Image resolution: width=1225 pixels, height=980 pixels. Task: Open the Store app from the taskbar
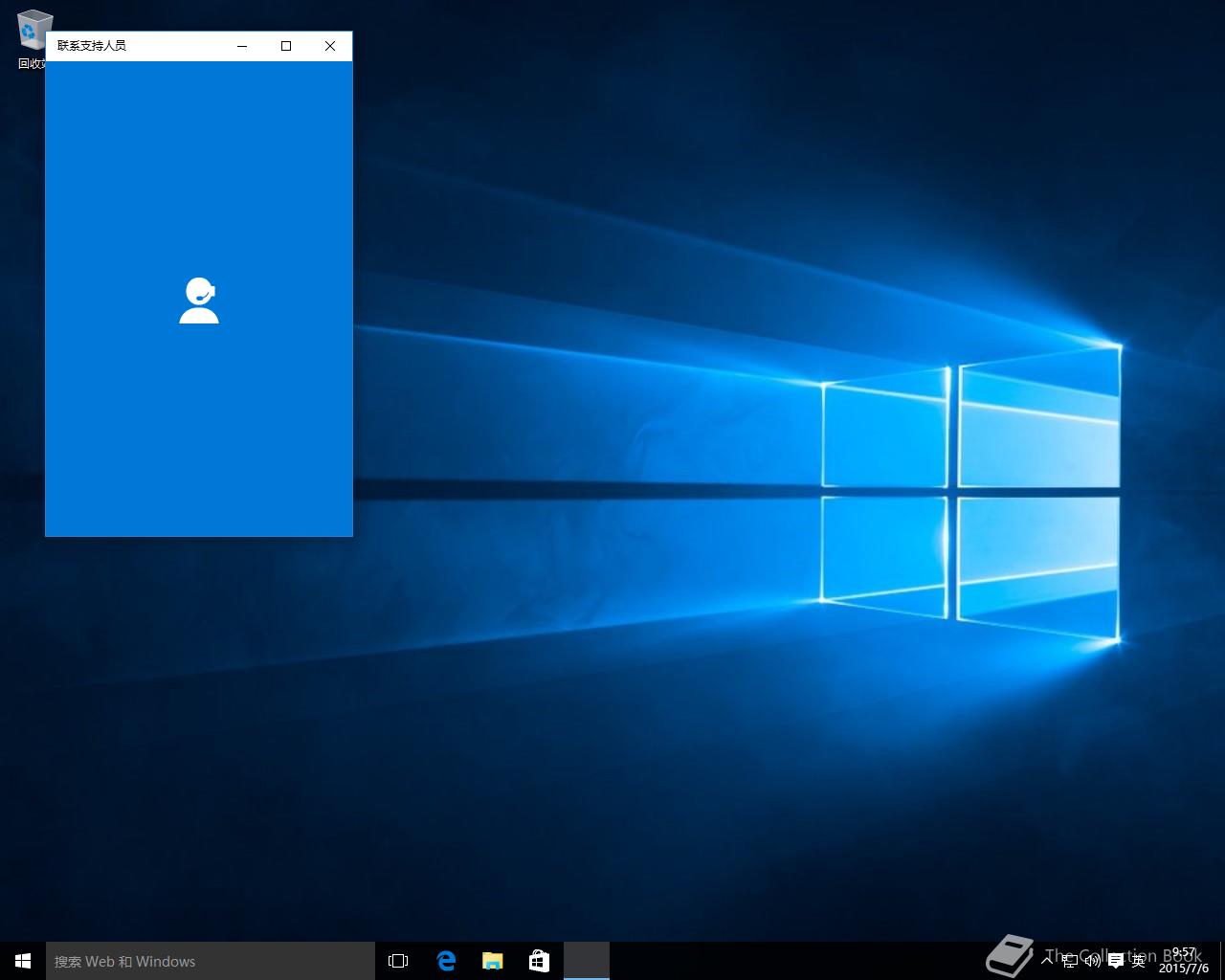point(539,961)
